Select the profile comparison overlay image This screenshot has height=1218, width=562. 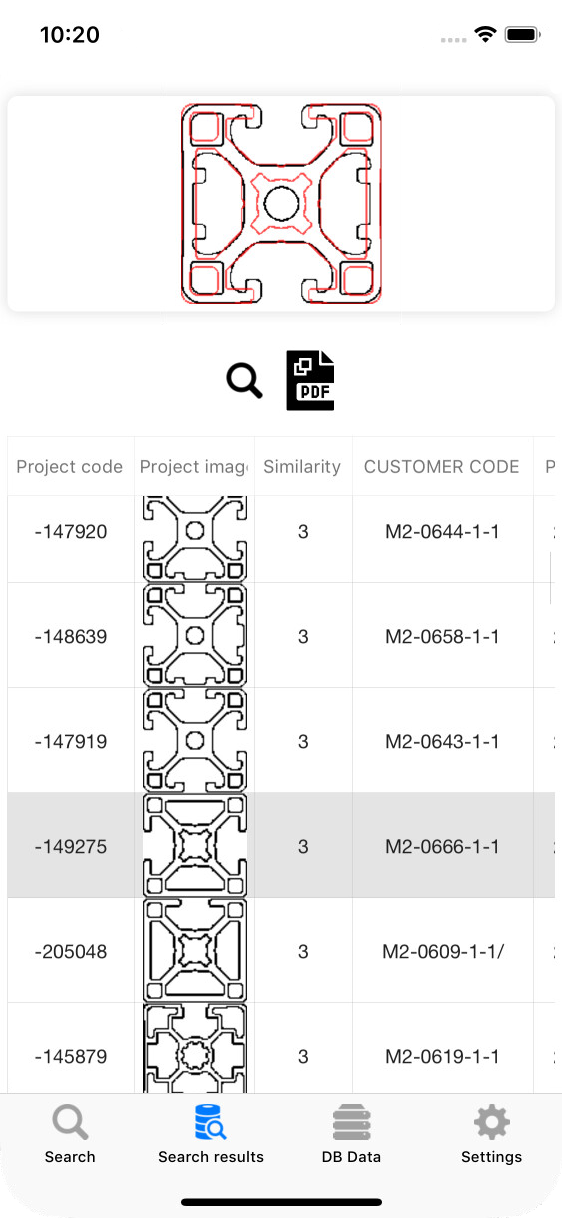281,203
